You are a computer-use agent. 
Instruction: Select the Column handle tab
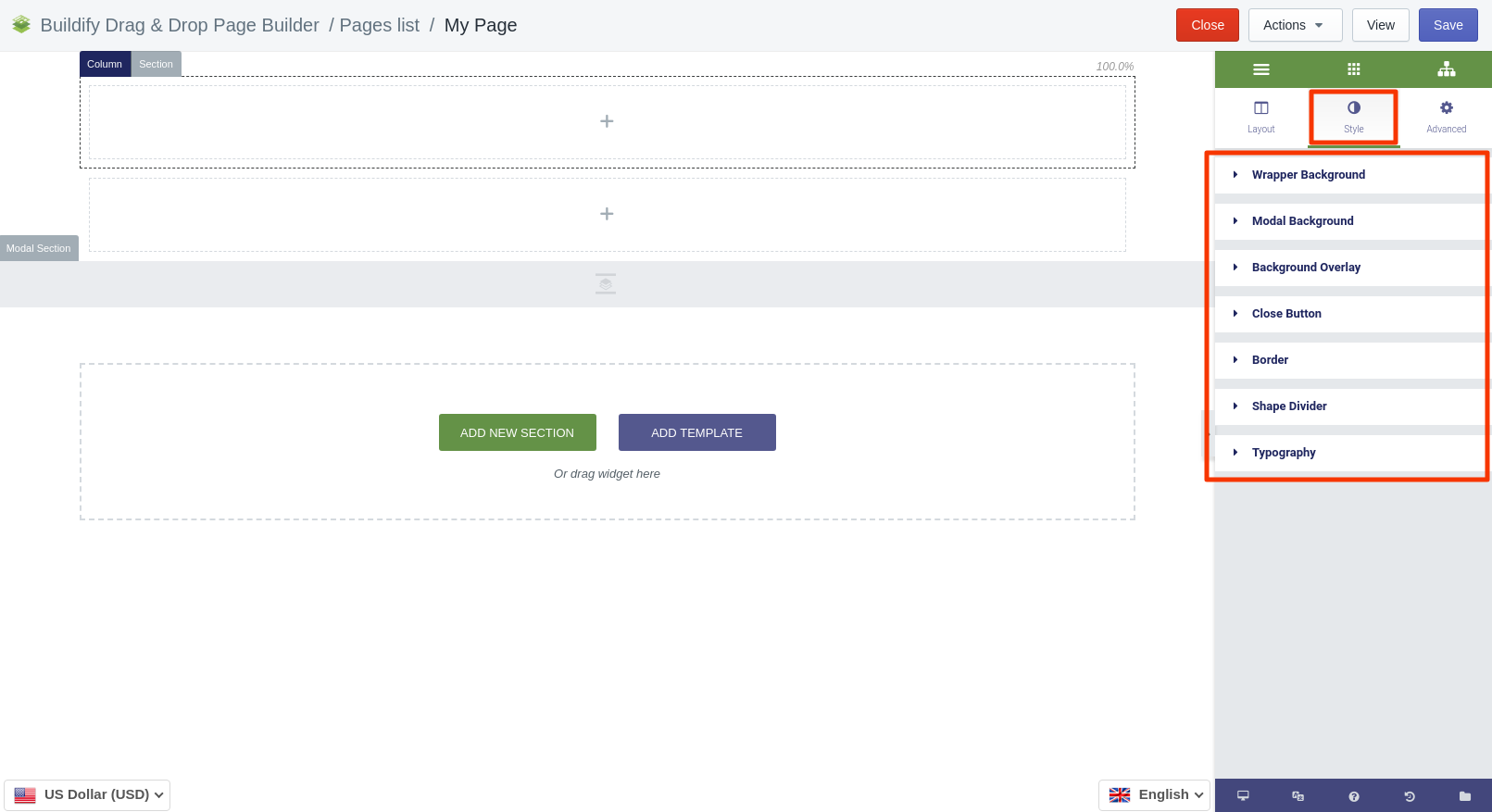(105, 64)
